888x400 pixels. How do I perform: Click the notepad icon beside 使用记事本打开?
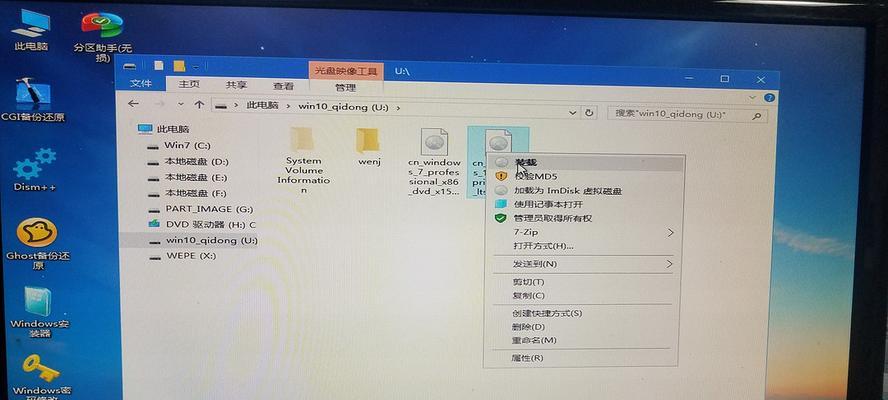[500, 204]
